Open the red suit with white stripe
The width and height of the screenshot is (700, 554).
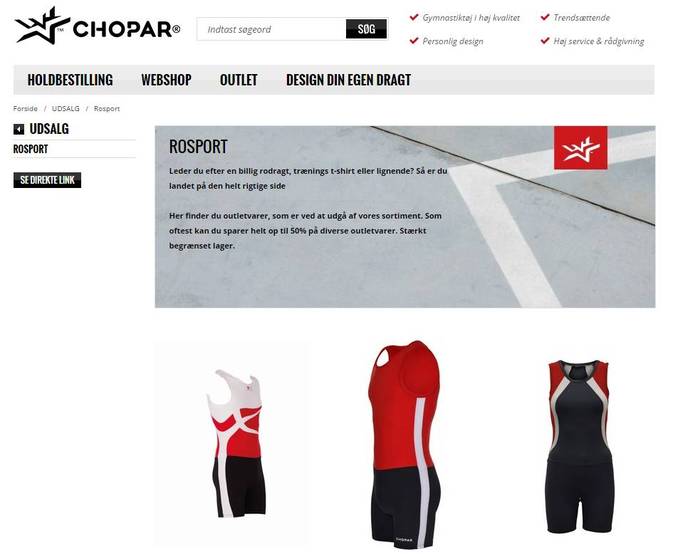(x=405, y=444)
